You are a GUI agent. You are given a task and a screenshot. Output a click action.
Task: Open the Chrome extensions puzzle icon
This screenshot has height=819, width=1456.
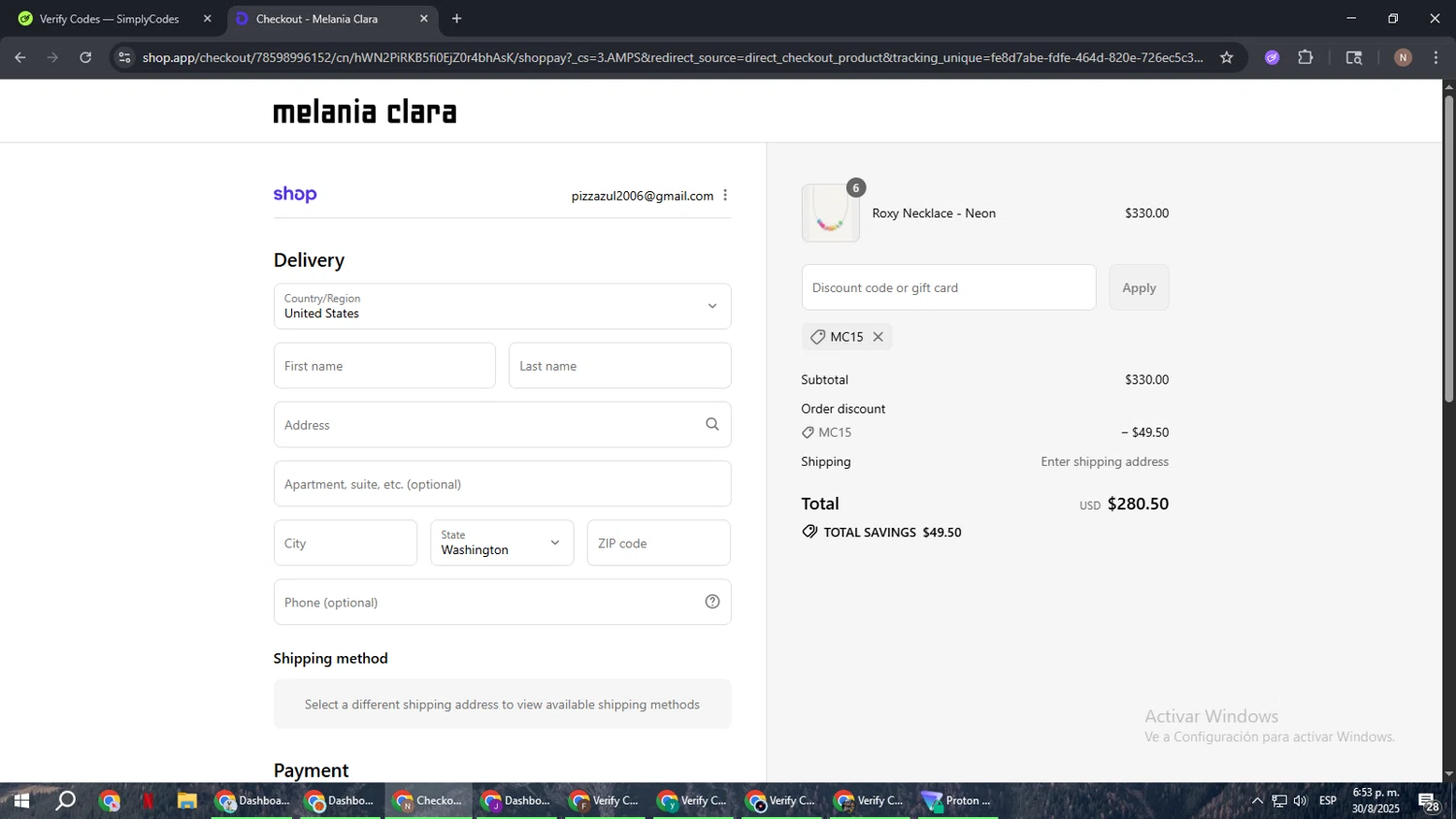pyautogui.click(x=1306, y=57)
